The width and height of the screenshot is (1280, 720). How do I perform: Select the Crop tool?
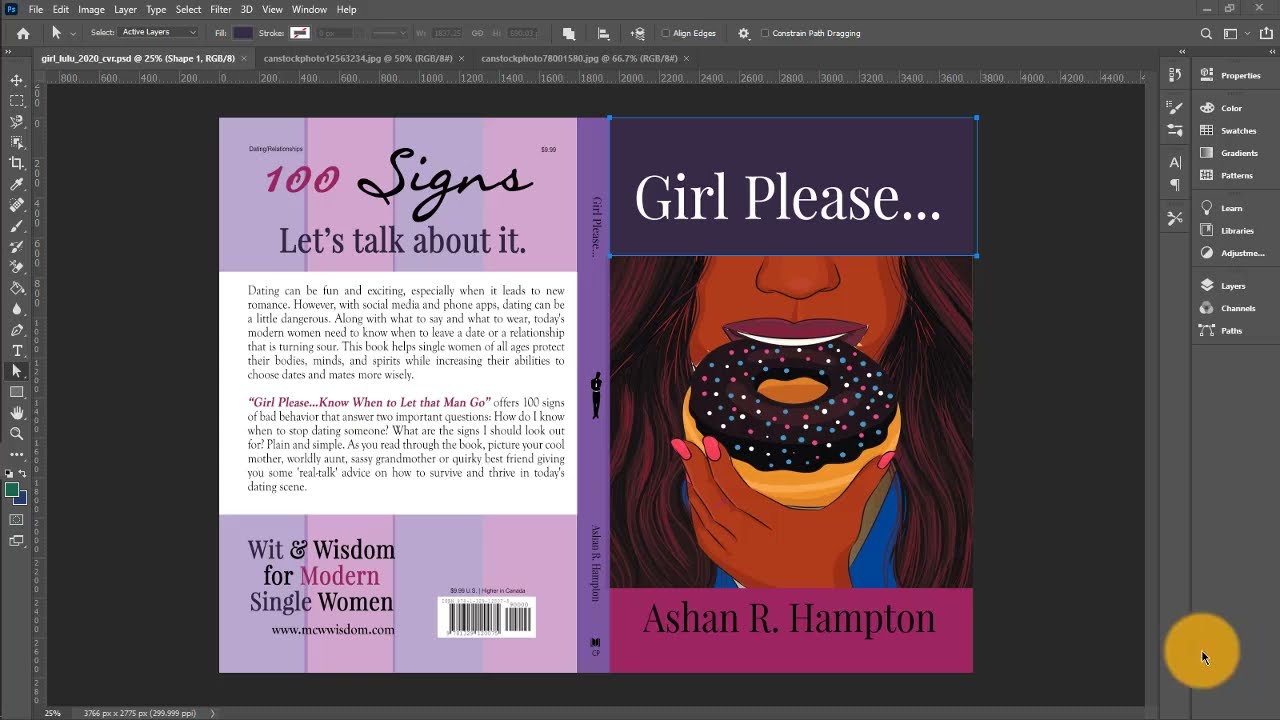[x=16, y=163]
